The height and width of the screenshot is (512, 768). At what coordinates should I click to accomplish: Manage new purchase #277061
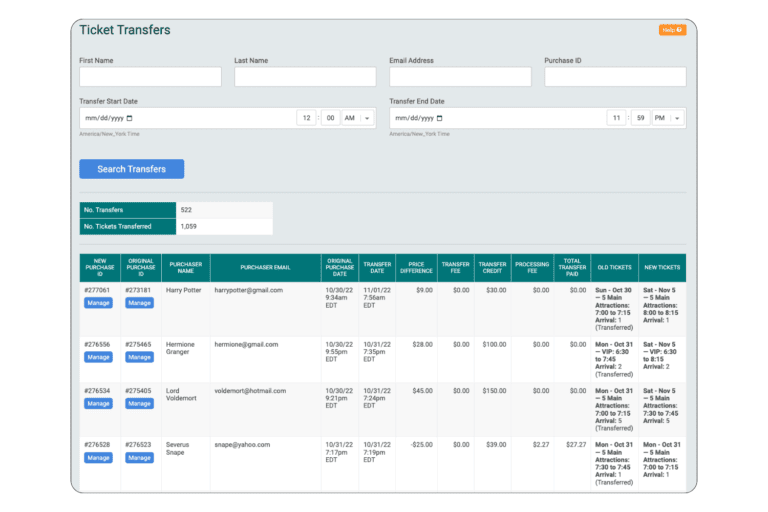pyautogui.click(x=98, y=303)
